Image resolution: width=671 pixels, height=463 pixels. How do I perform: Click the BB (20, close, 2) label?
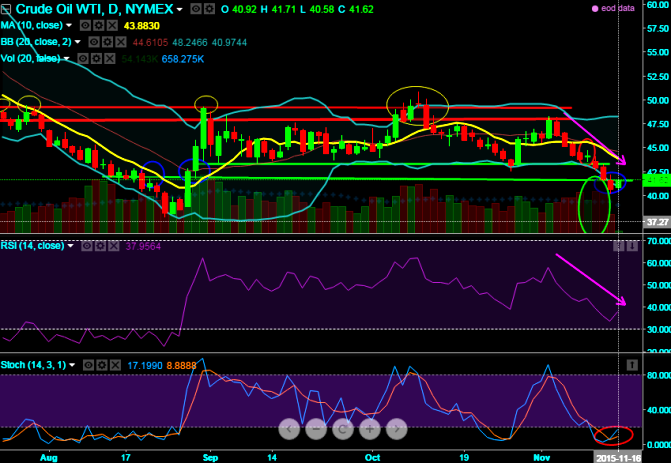pyautogui.click(x=36, y=42)
